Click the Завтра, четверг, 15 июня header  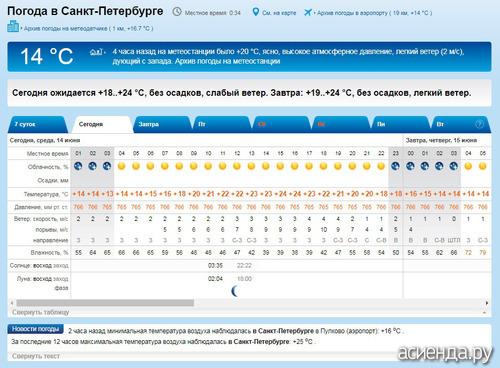pos(441,140)
